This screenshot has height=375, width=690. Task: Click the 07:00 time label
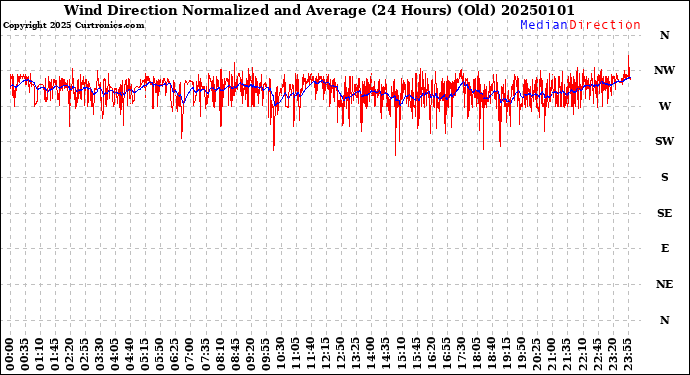coord(190,354)
